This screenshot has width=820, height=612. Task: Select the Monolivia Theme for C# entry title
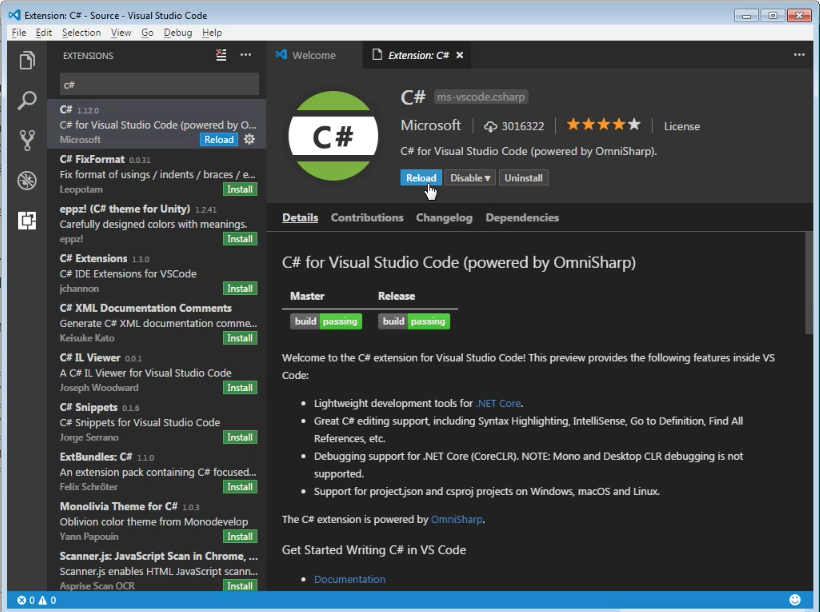pos(119,506)
